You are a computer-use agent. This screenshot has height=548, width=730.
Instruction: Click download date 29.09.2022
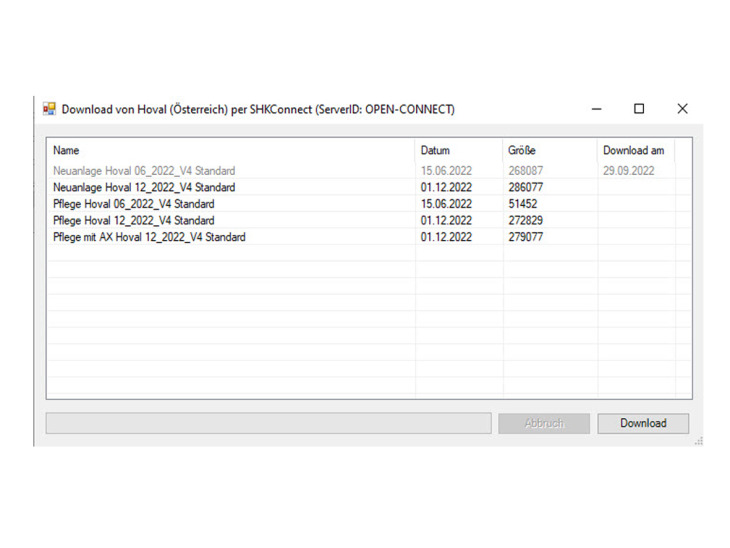click(x=629, y=171)
